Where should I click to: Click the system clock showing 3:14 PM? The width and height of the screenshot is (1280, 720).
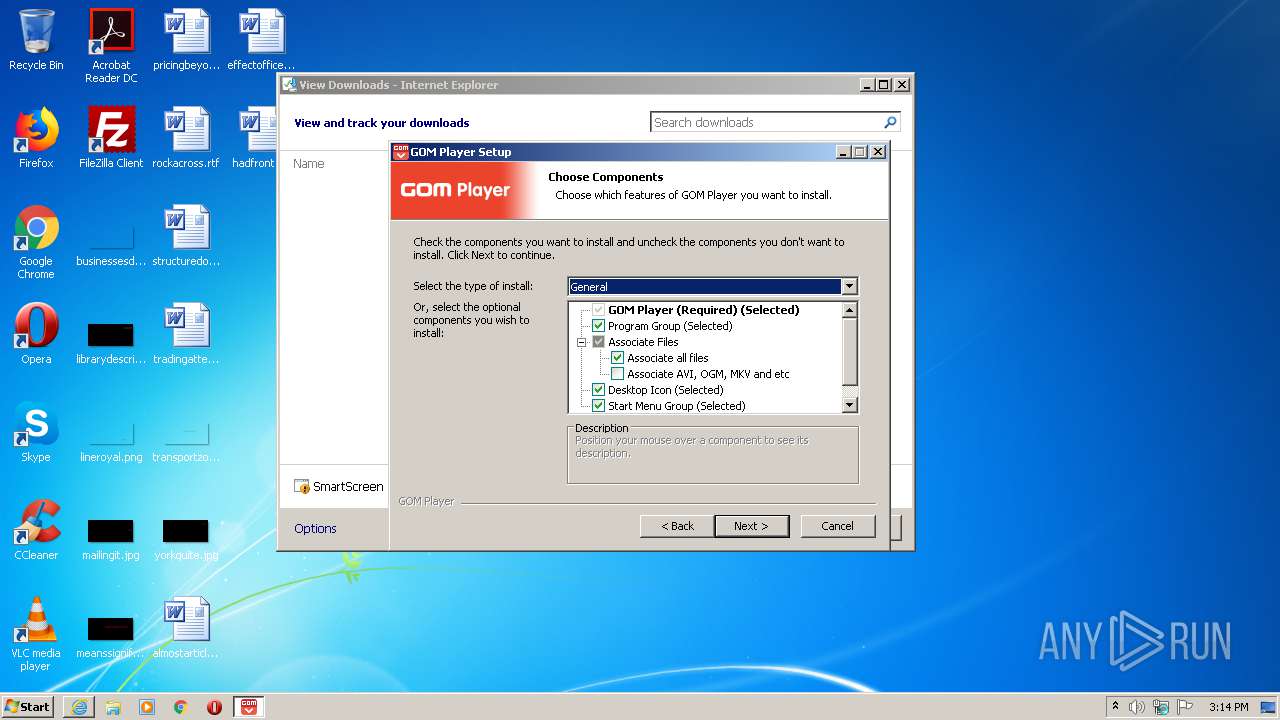tap(1228, 707)
